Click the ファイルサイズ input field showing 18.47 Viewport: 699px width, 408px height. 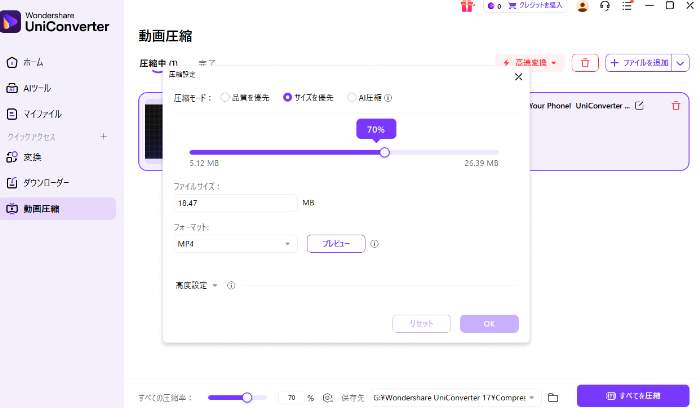point(235,203)
